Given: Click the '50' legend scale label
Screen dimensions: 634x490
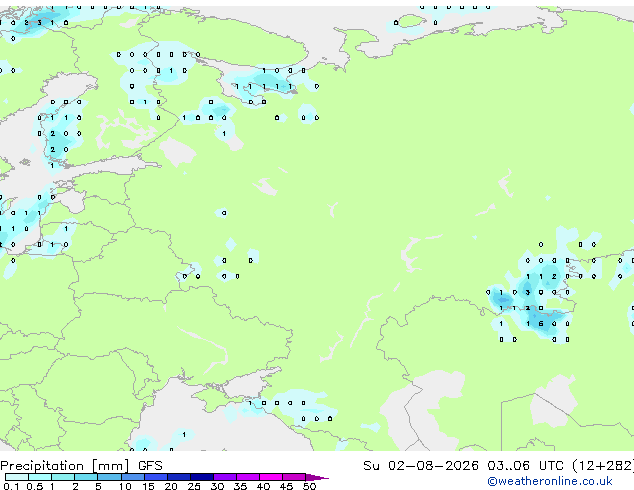Looking at the screenshot, I should click(x=309, y=486).
